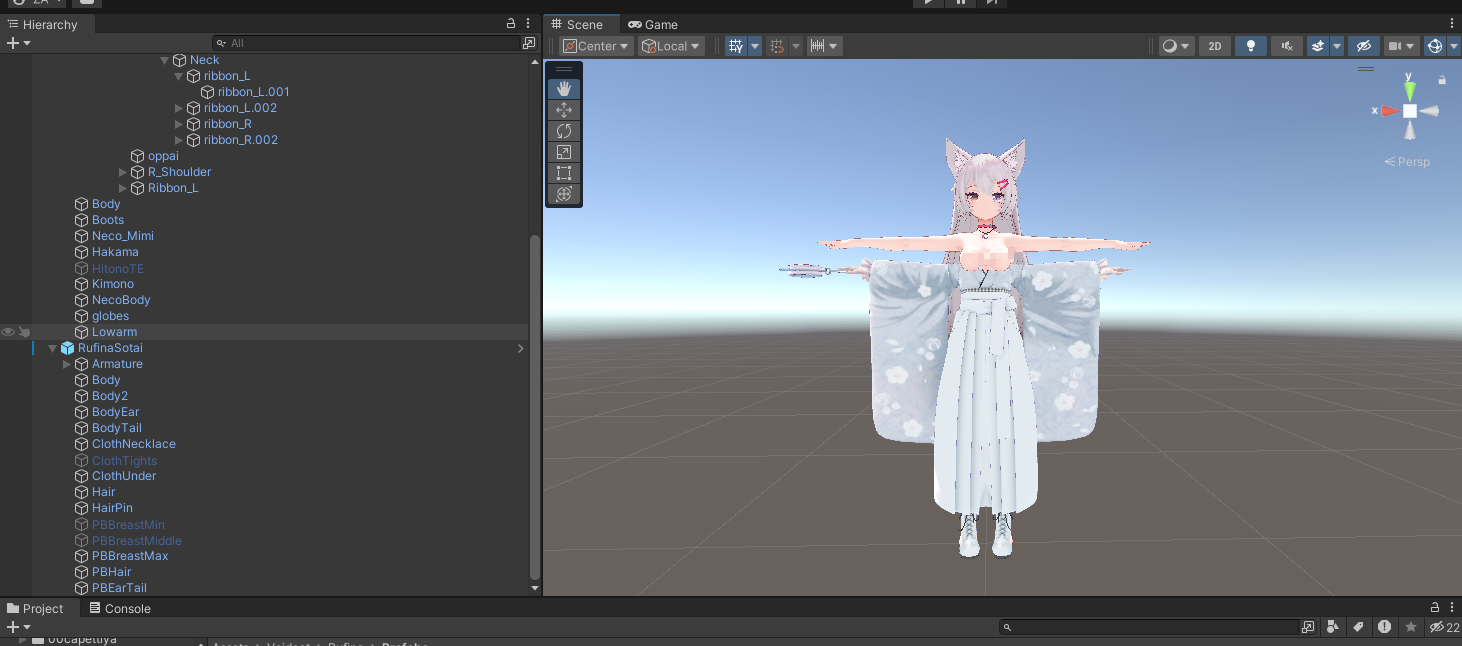Select the combined Transform tool
Image resolution: width=1462 pixels, height=646 pixels.
click(564, 194)
